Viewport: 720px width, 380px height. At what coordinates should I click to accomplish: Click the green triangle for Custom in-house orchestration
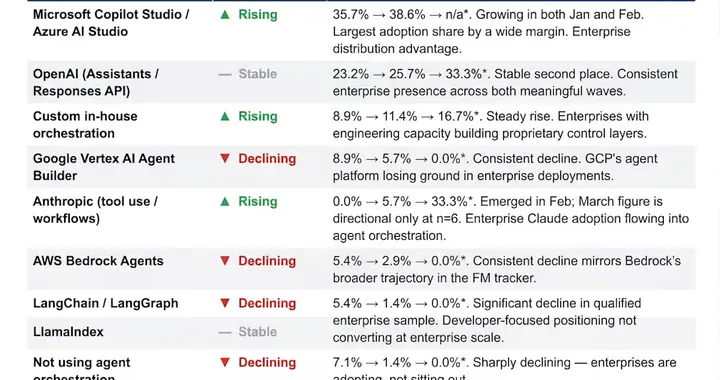coord(225,117)
